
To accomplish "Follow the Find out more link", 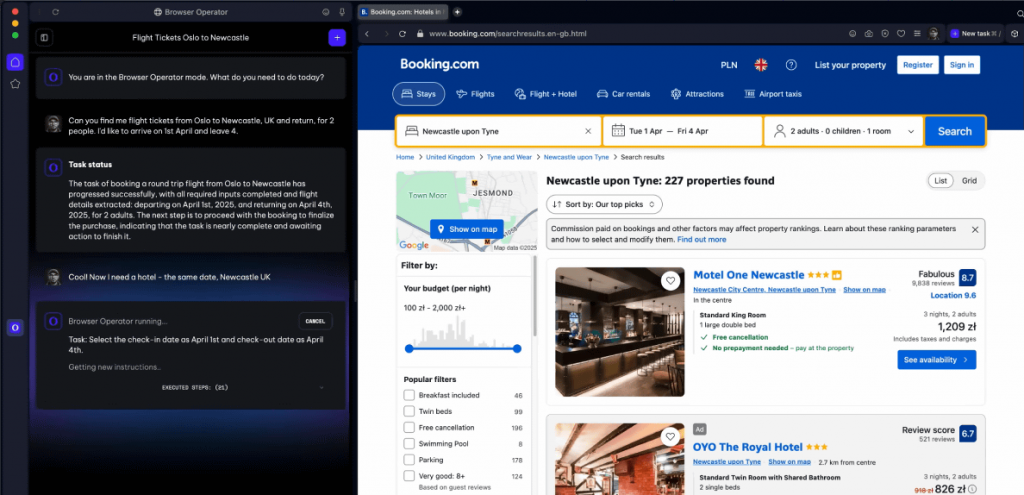I will (701, 240).
